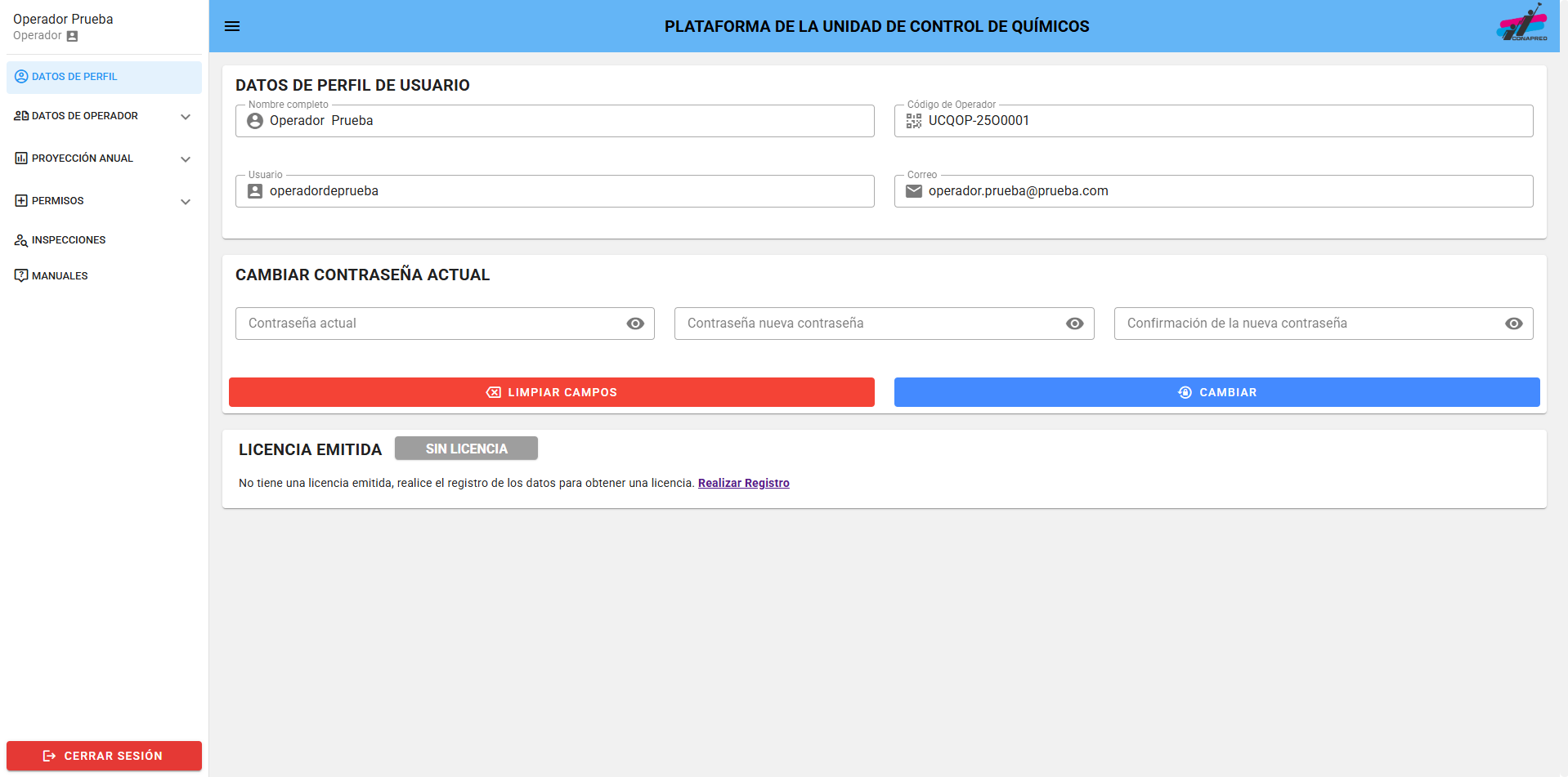The image size is (1568, 777).
Task: Click the operator badge icon under username
Action: 72,36
